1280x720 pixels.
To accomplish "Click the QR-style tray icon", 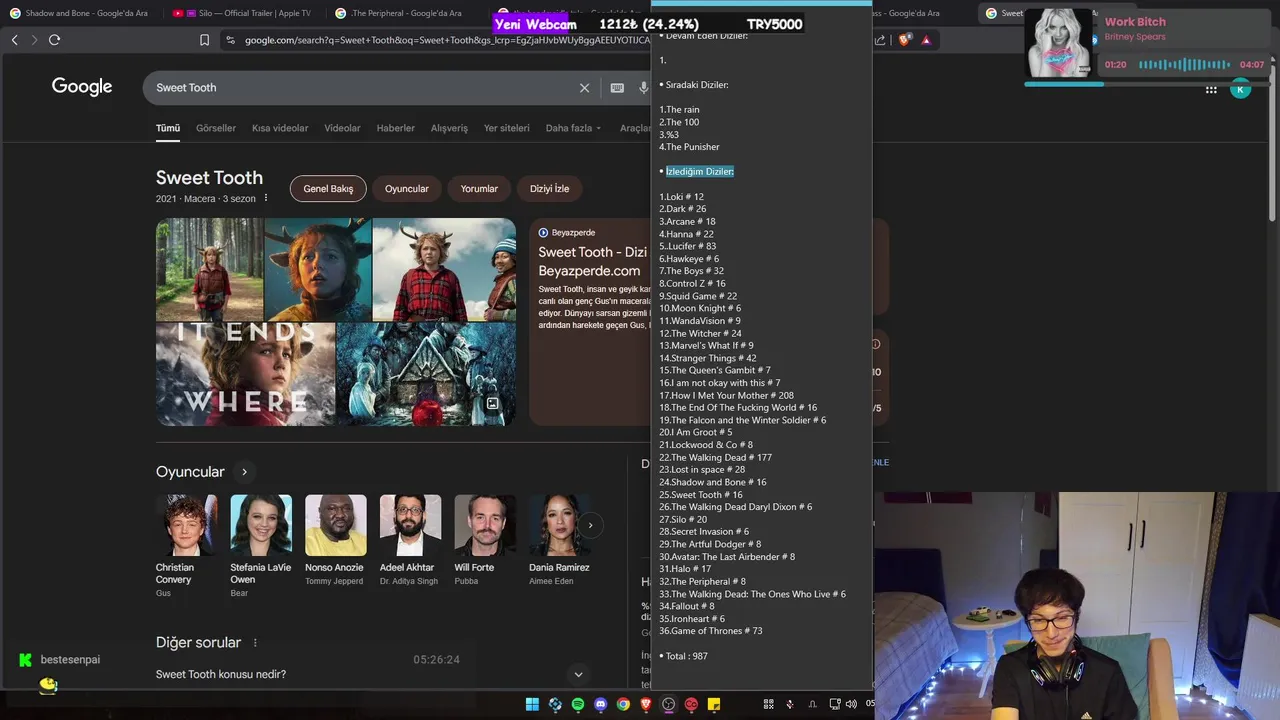I will [x=768, y=704].
